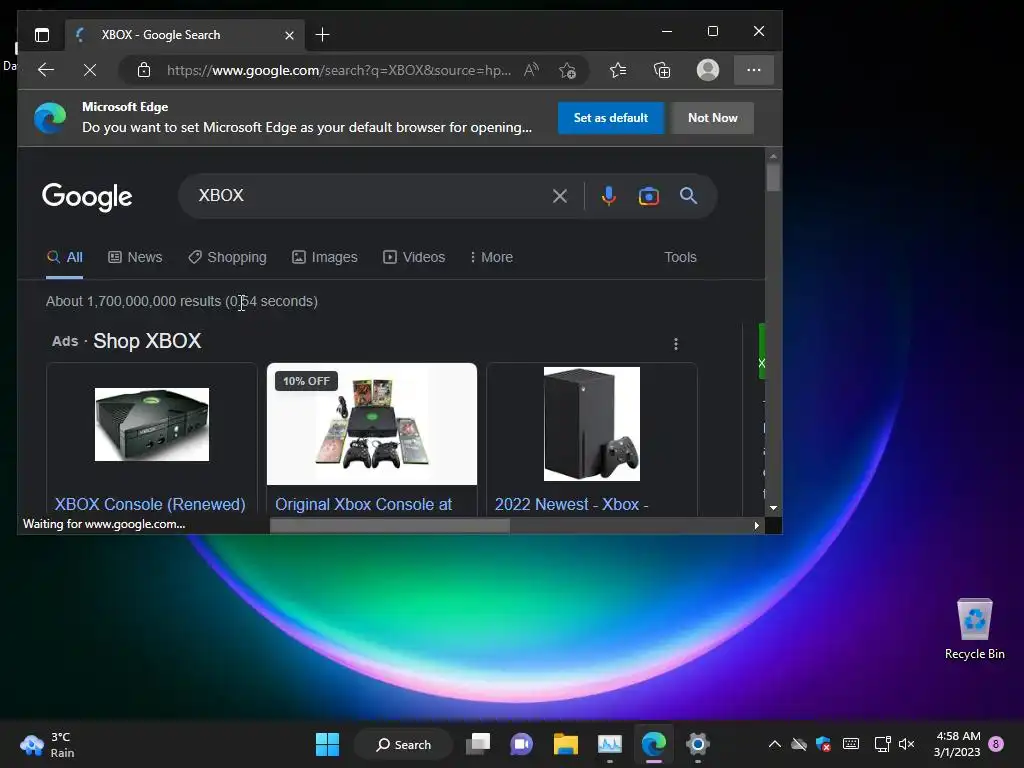Open Collections panel
This screenshot has width=1024, height=768.
(662, 70)
